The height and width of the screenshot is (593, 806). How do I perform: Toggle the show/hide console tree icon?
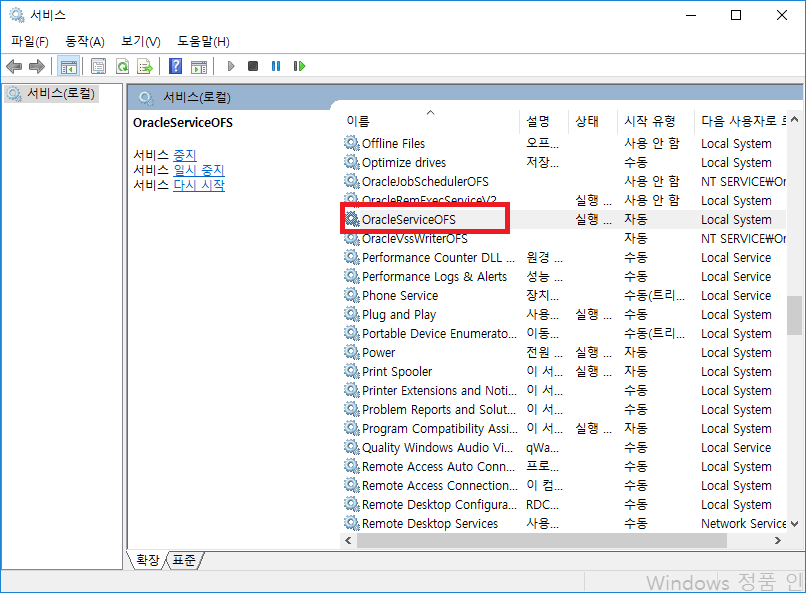(x=68, y=66)
